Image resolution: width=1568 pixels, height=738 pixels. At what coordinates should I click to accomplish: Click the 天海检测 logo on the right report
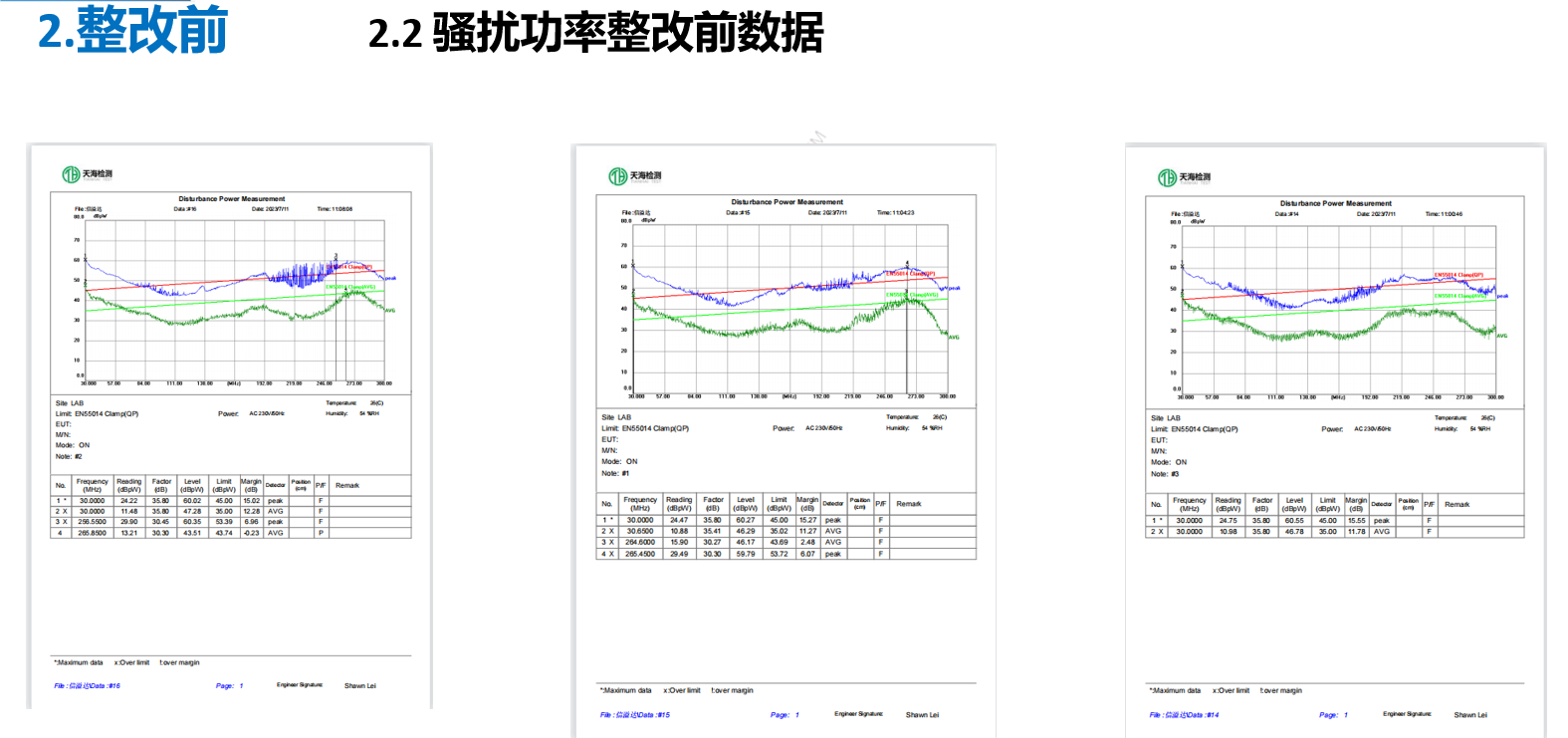pos(1184,177)
